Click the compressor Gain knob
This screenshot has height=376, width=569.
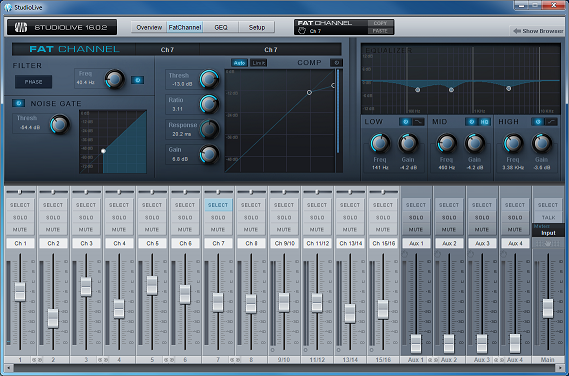point(209,154)
